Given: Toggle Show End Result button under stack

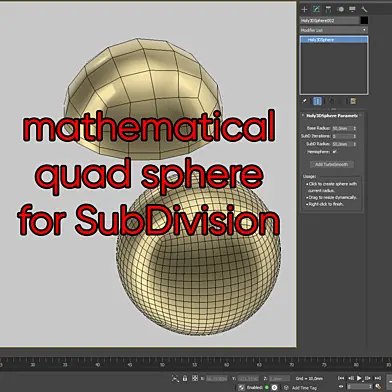Looking at the screenshot, I should (x=317, y=101).
